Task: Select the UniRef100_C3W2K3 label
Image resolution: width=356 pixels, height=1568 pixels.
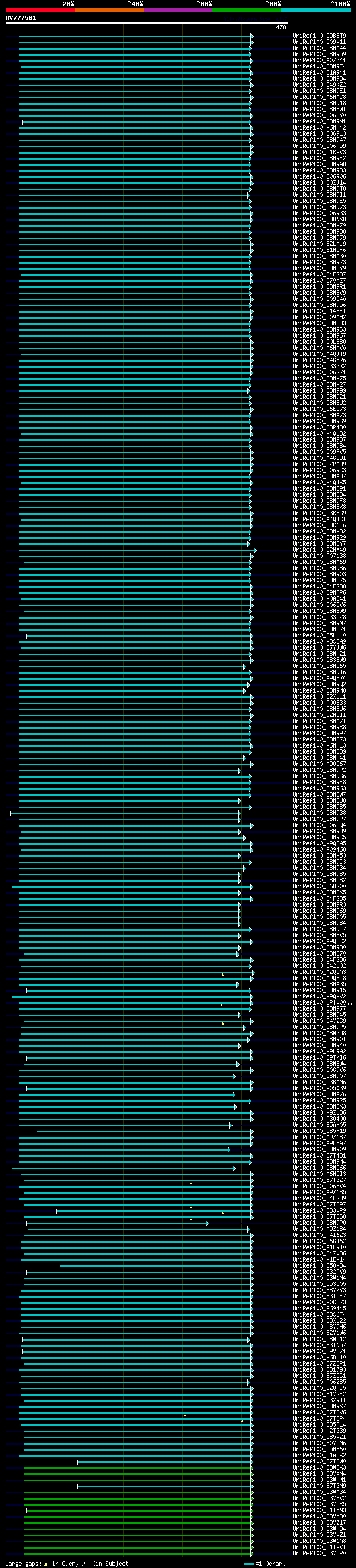Action: [x=319, y=1467]
